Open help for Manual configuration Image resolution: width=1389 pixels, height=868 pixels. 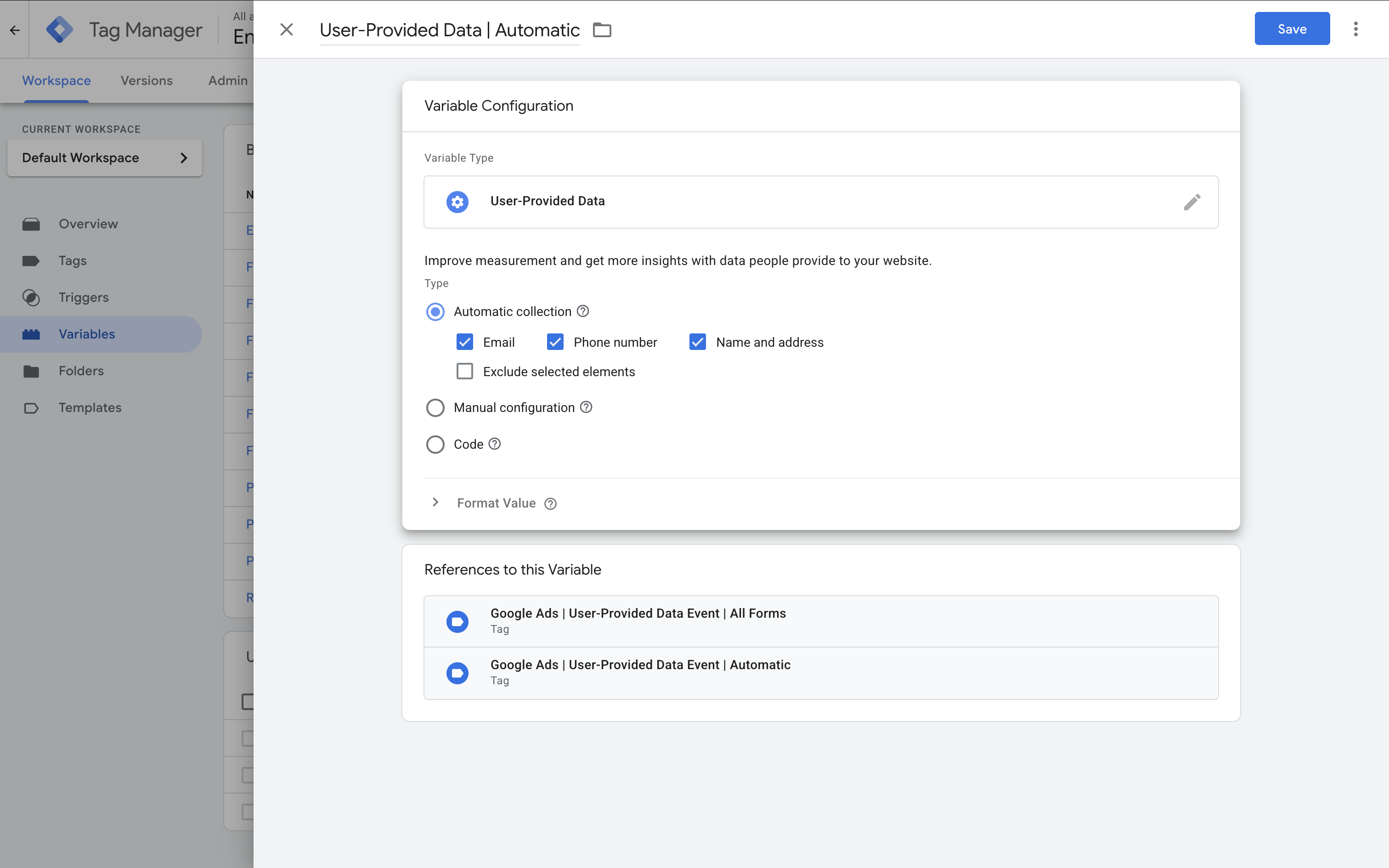(x=586, y=407)
